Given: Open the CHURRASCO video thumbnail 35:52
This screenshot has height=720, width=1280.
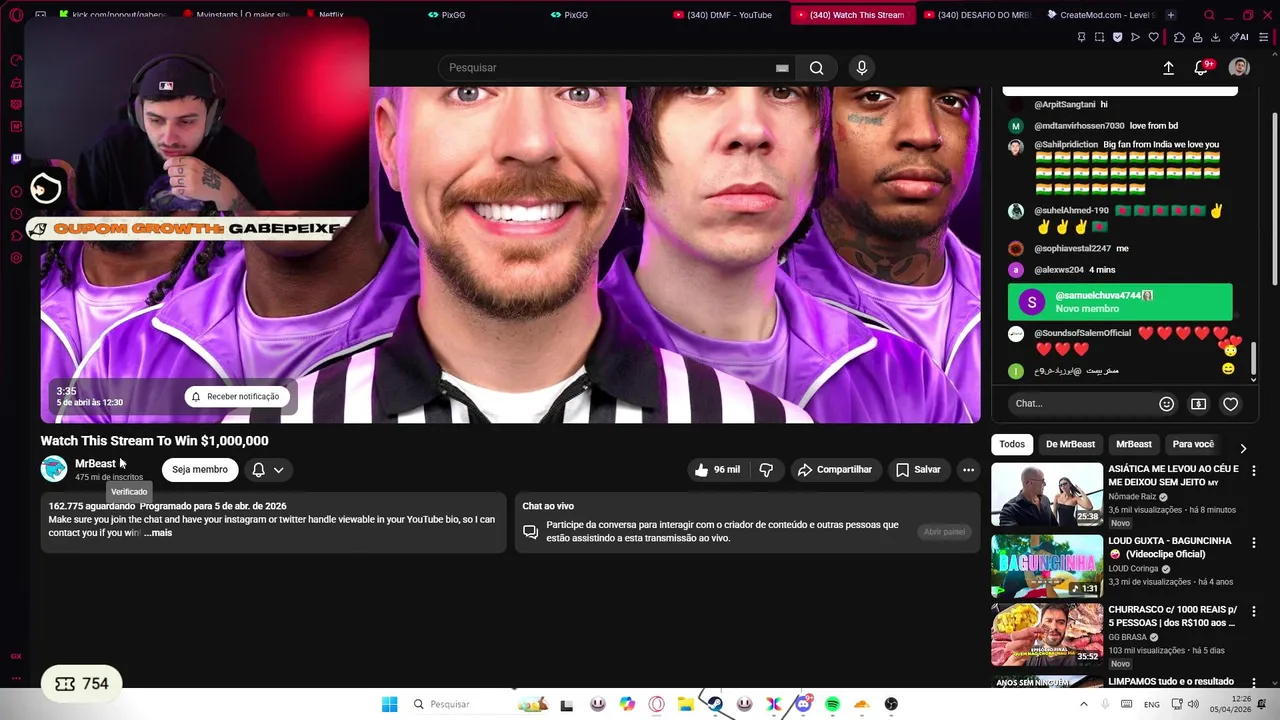Looking at the screenshot, I should 1047,634.
